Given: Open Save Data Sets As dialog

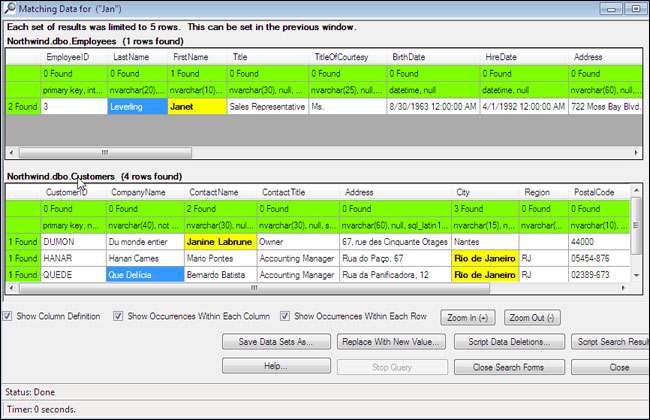Looking at the screenshot, I should coord(275,342).
